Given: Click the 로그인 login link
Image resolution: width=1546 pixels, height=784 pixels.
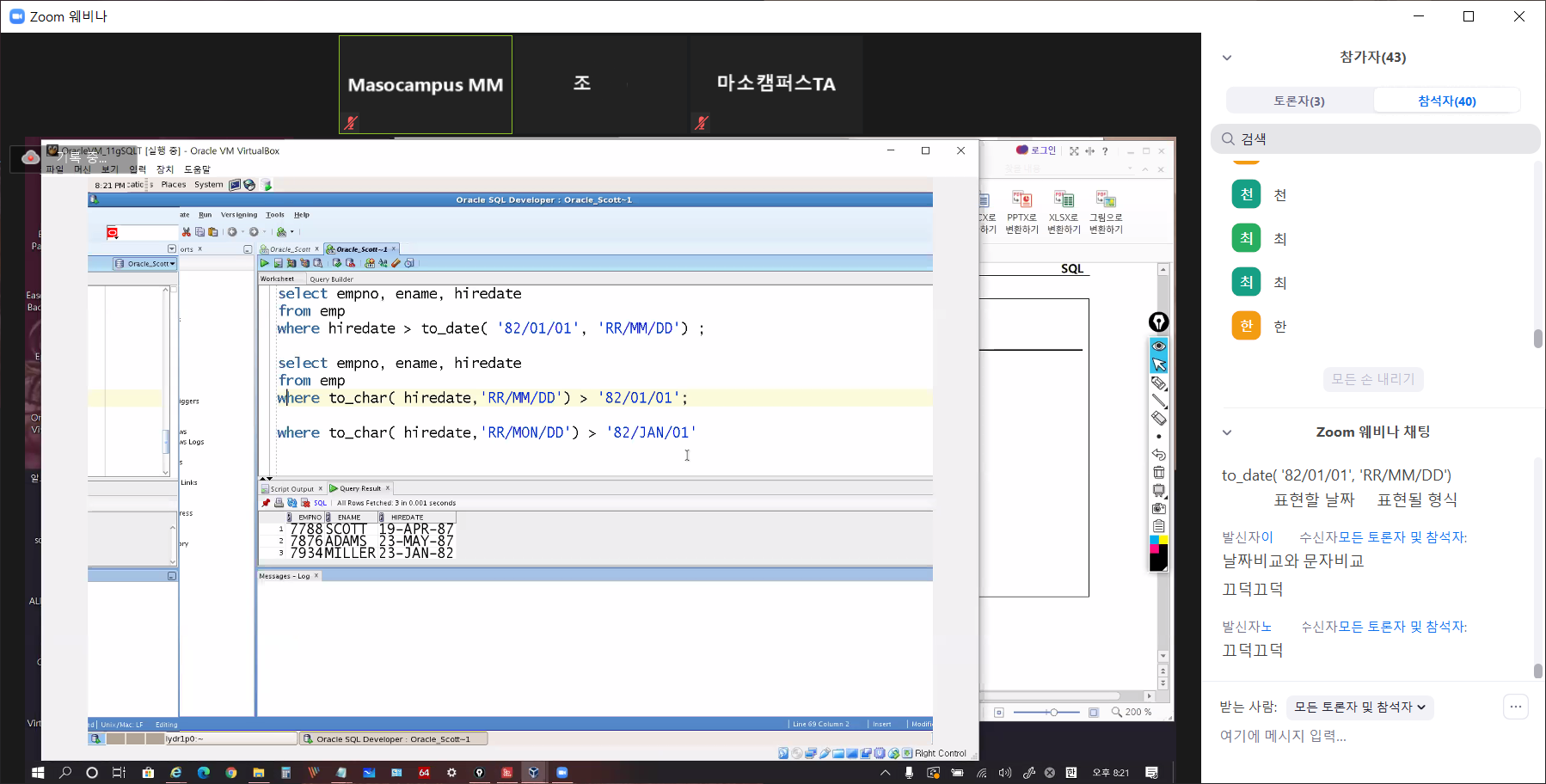Looking at the screenshot, I should coord(1036,150).
